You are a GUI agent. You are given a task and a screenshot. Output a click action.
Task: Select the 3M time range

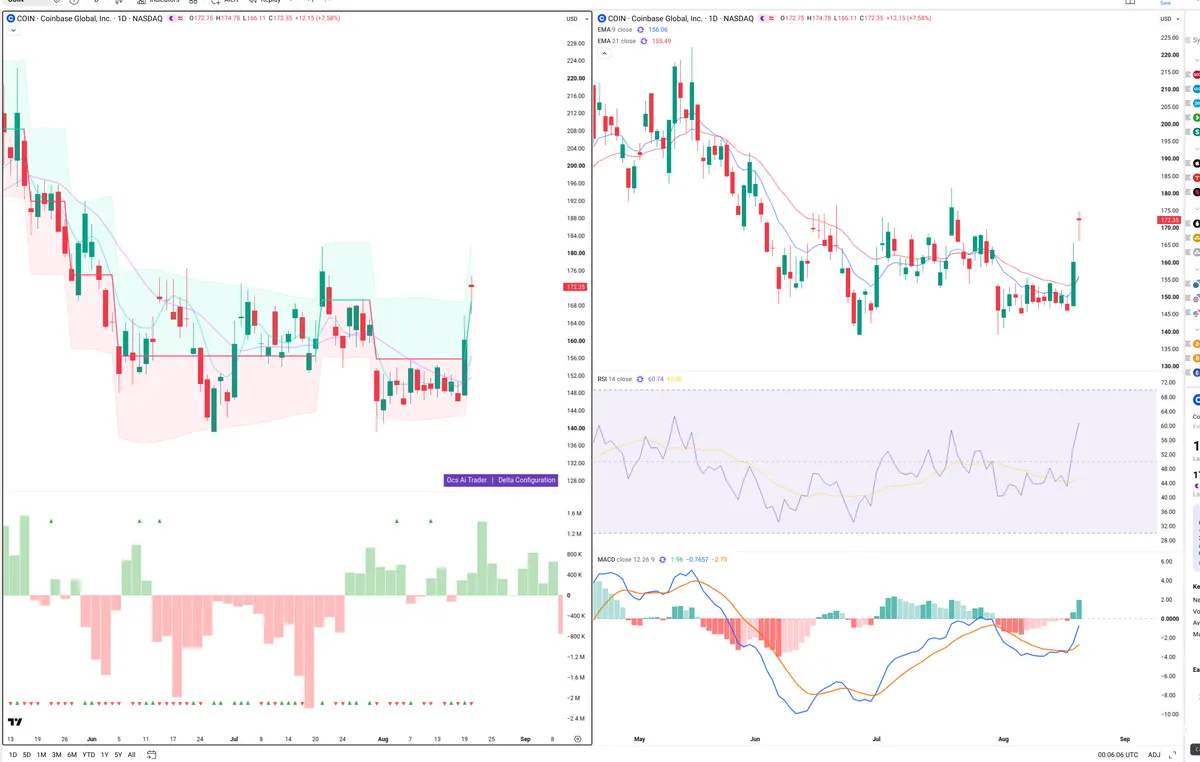(56, 755)
